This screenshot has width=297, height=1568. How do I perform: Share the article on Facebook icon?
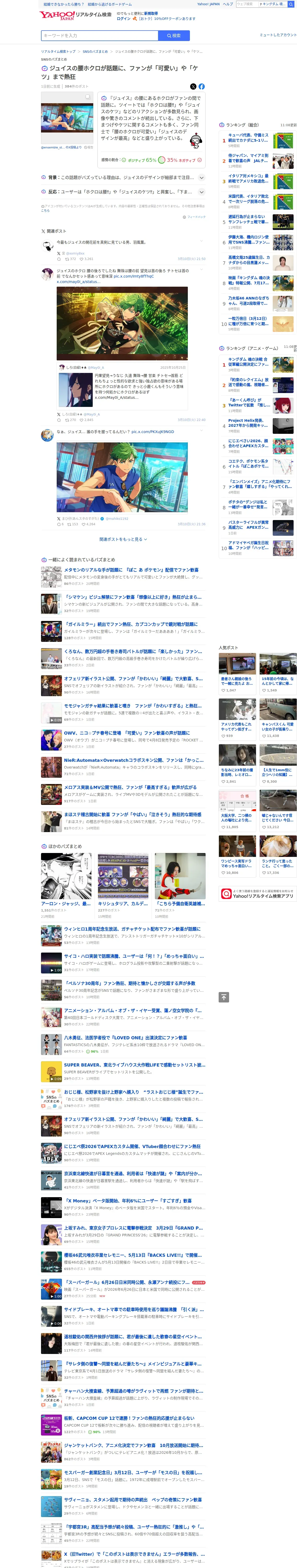click(x=201, y=87)
